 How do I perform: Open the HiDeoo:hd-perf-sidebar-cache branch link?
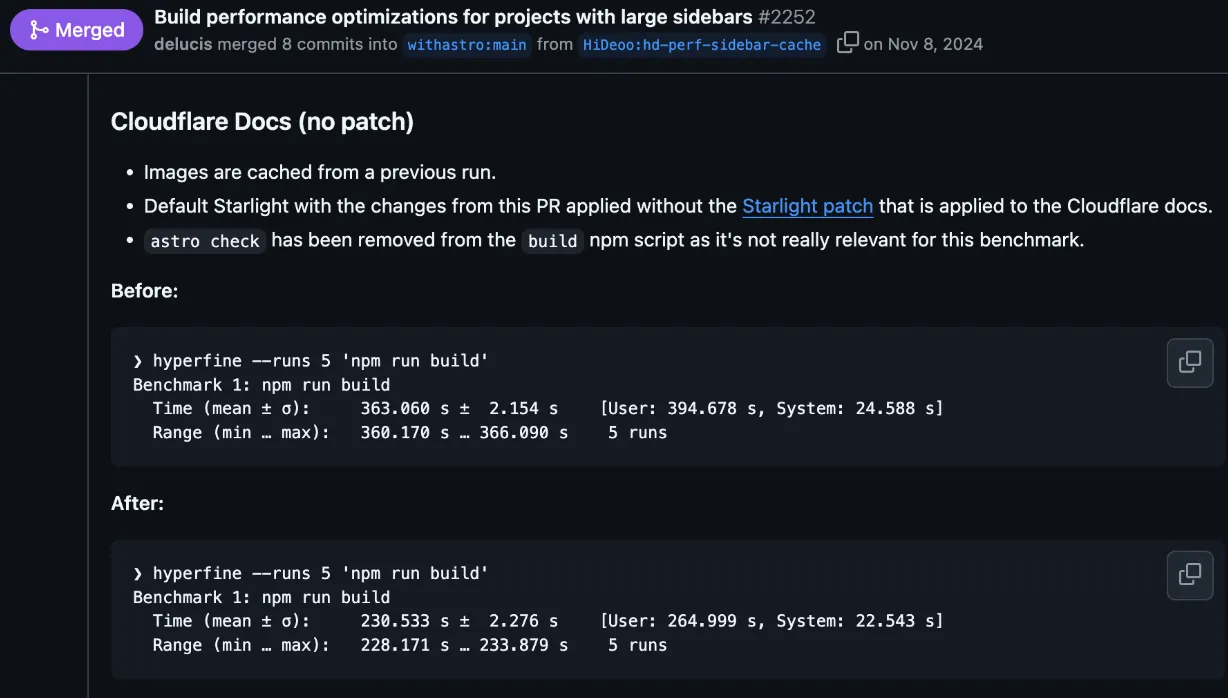pos(702,45)
